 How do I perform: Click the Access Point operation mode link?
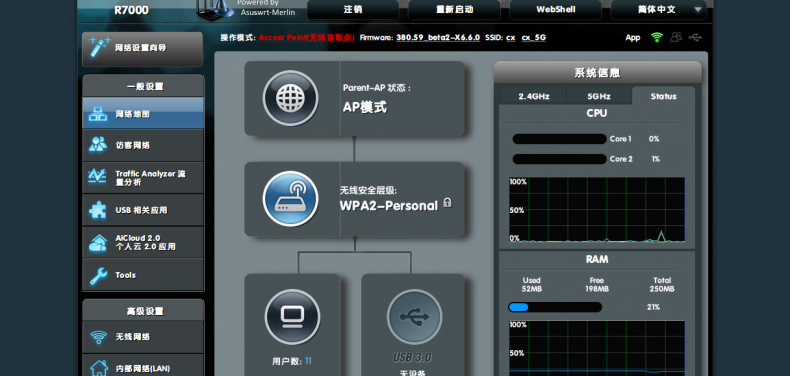(307, 38)
